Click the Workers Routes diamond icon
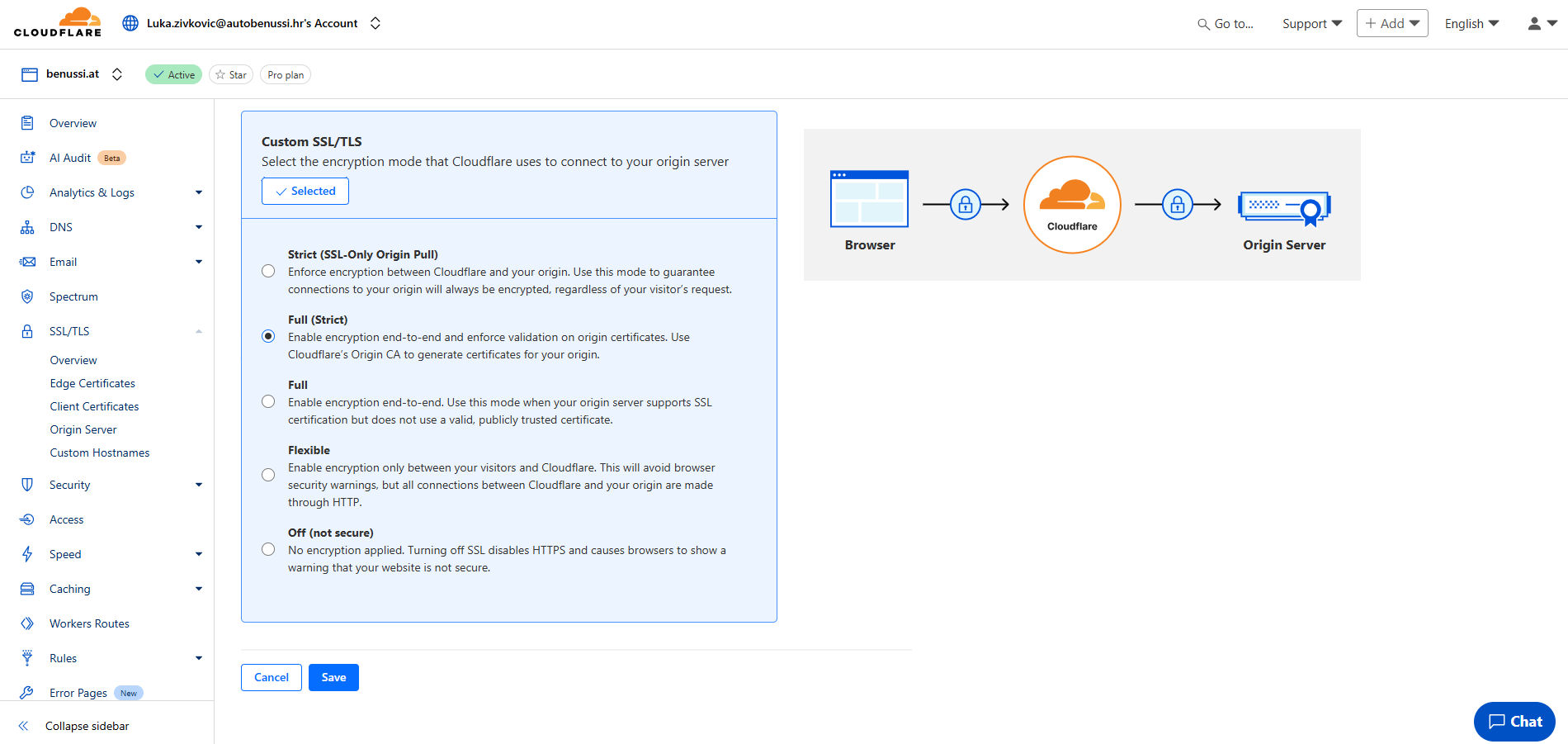1568x744 pixels. tap(27, 623)
